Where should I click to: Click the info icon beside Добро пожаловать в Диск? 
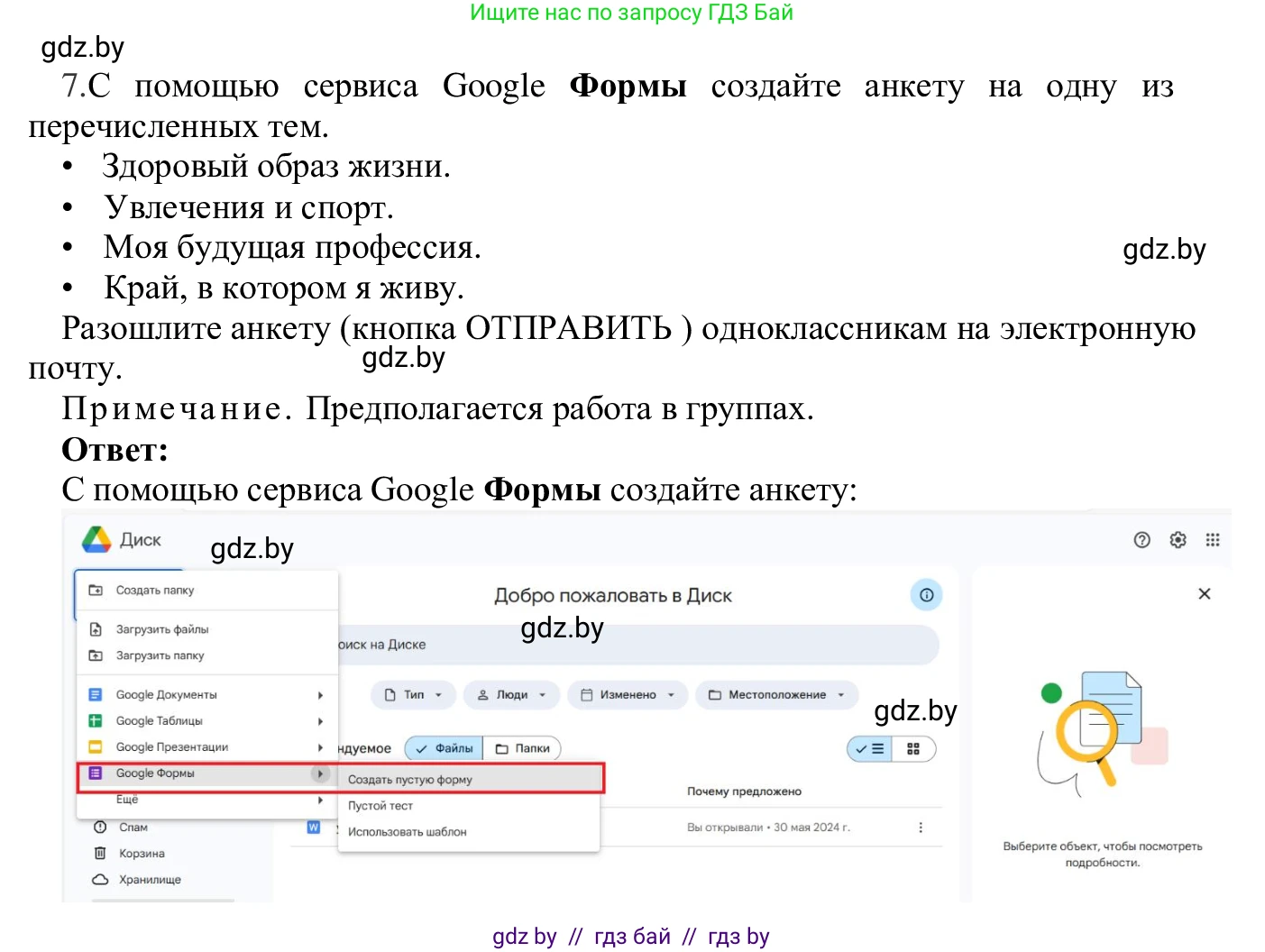coord(926,595)
